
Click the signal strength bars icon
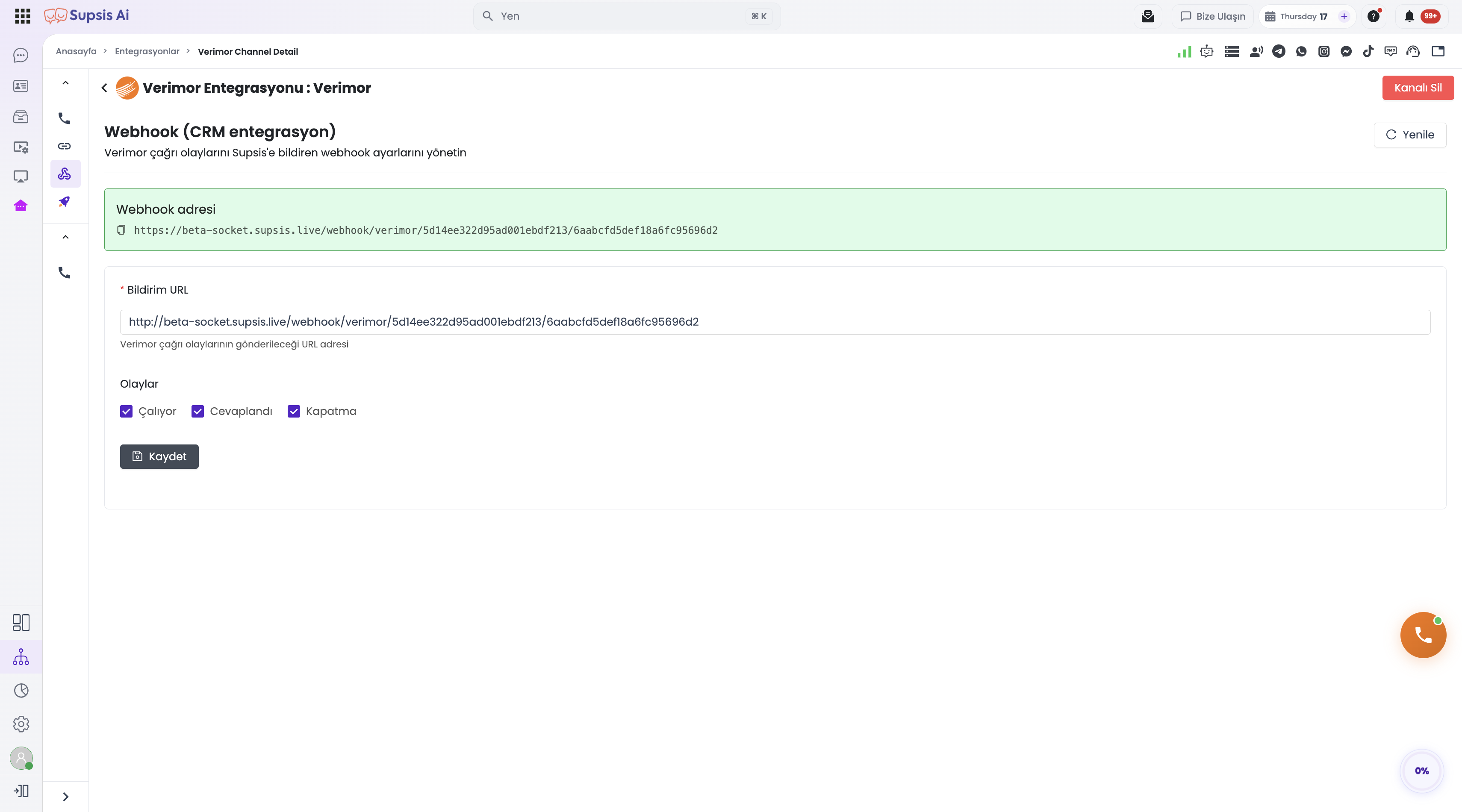(x=1184, y=52)
